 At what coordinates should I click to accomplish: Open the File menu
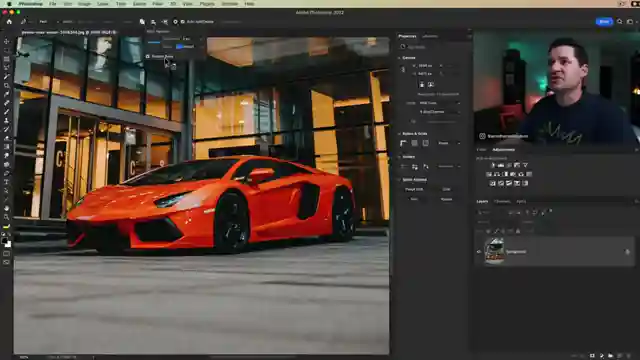click(53, 4)
